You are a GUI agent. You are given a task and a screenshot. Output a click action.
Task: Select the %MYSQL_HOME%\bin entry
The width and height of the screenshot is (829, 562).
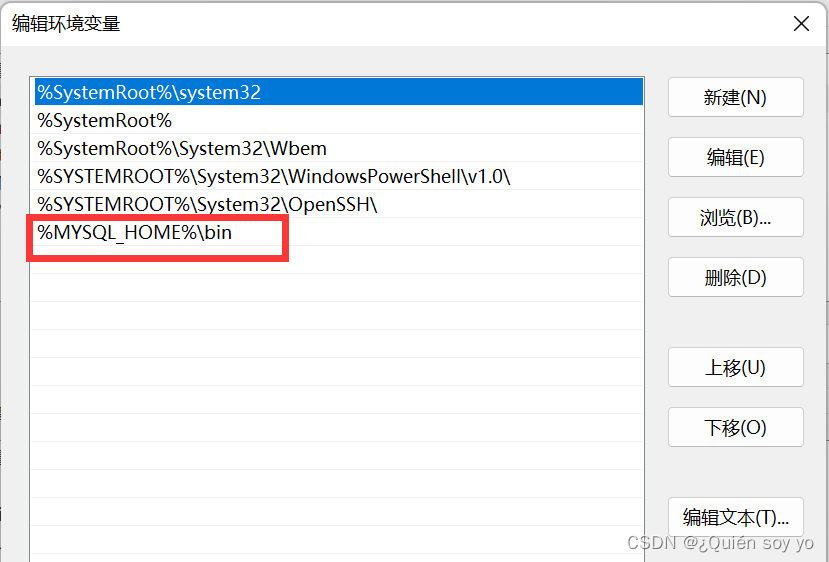(339, 233)
